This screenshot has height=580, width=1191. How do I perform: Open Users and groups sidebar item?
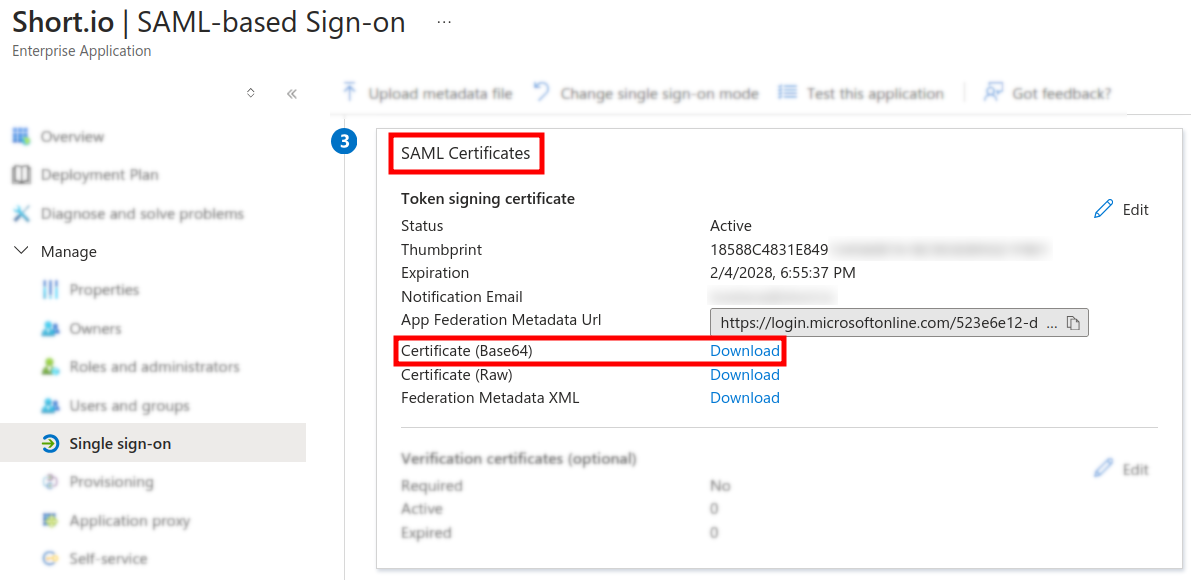tap(129, 406)
